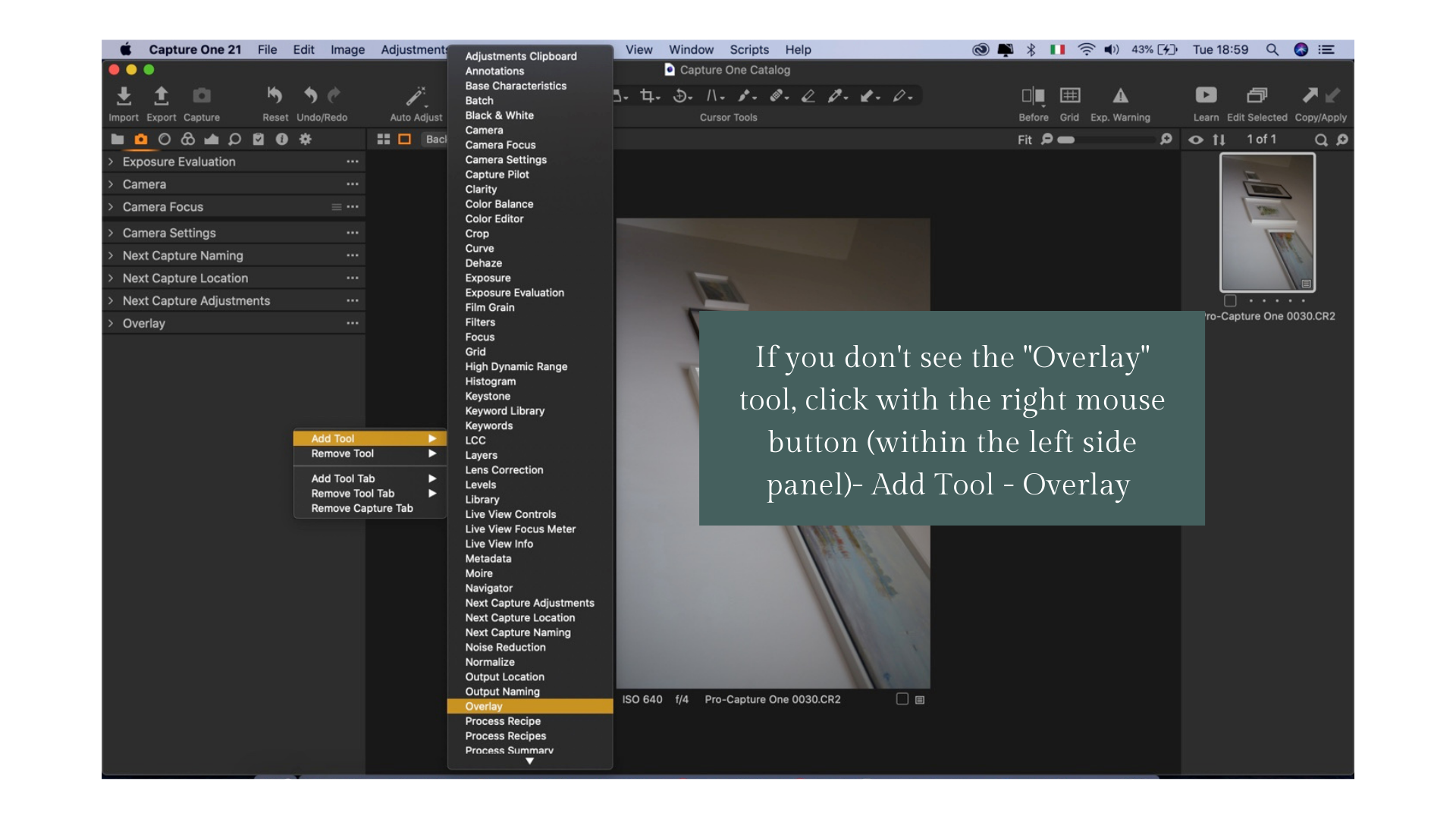Click the Import icon

point(124,97)
